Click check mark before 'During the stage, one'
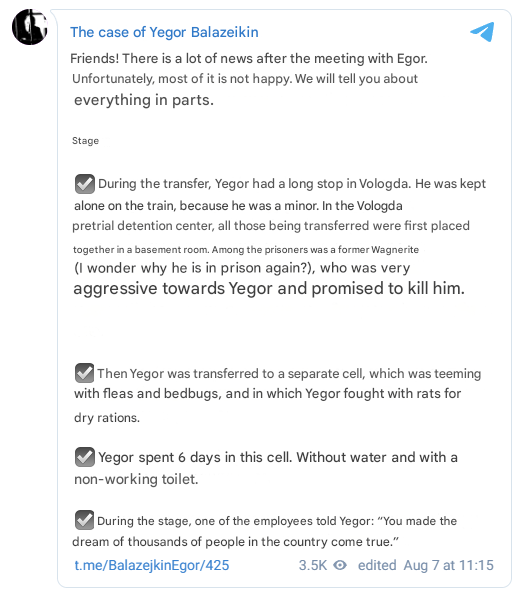 [x=84, y=520]
